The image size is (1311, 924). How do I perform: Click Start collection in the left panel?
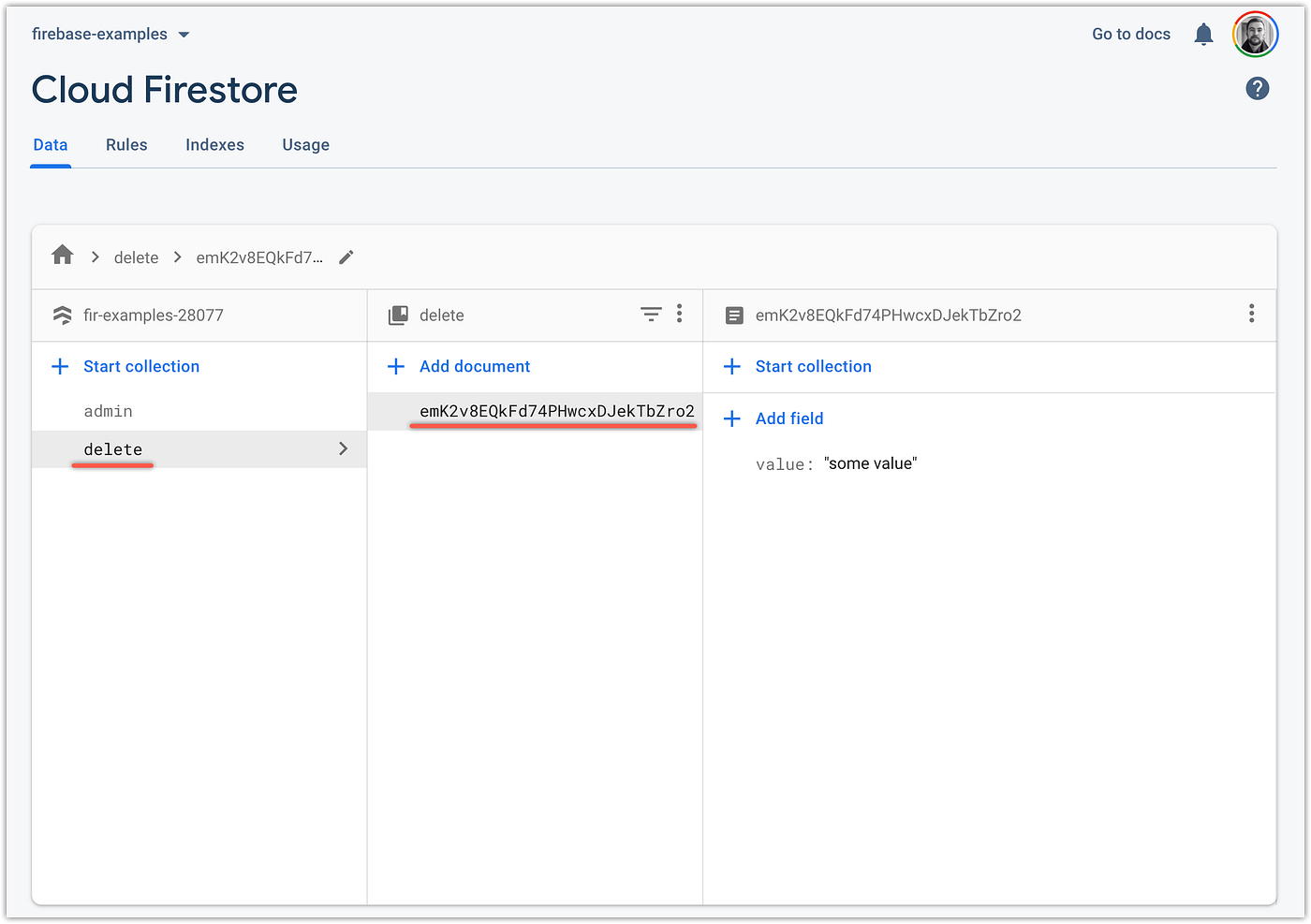point(141,366)
